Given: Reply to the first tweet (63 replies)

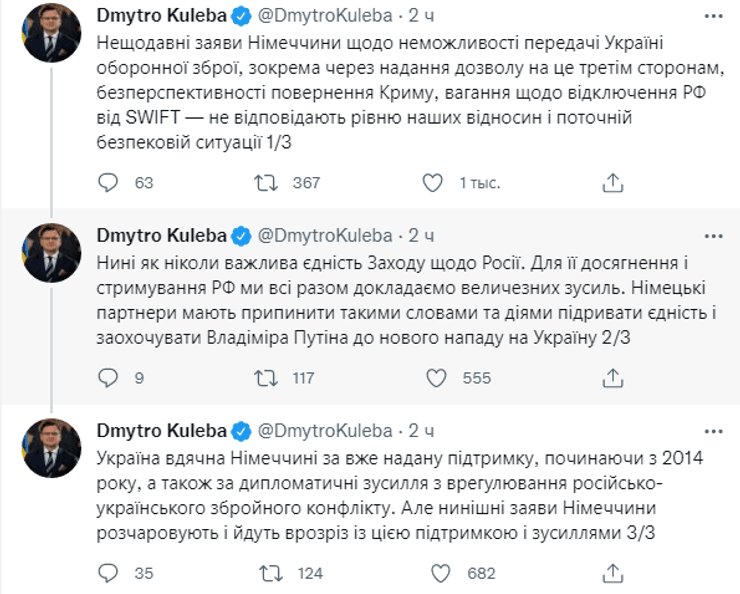Looking at the screenshot, I should tap(109, 182).
